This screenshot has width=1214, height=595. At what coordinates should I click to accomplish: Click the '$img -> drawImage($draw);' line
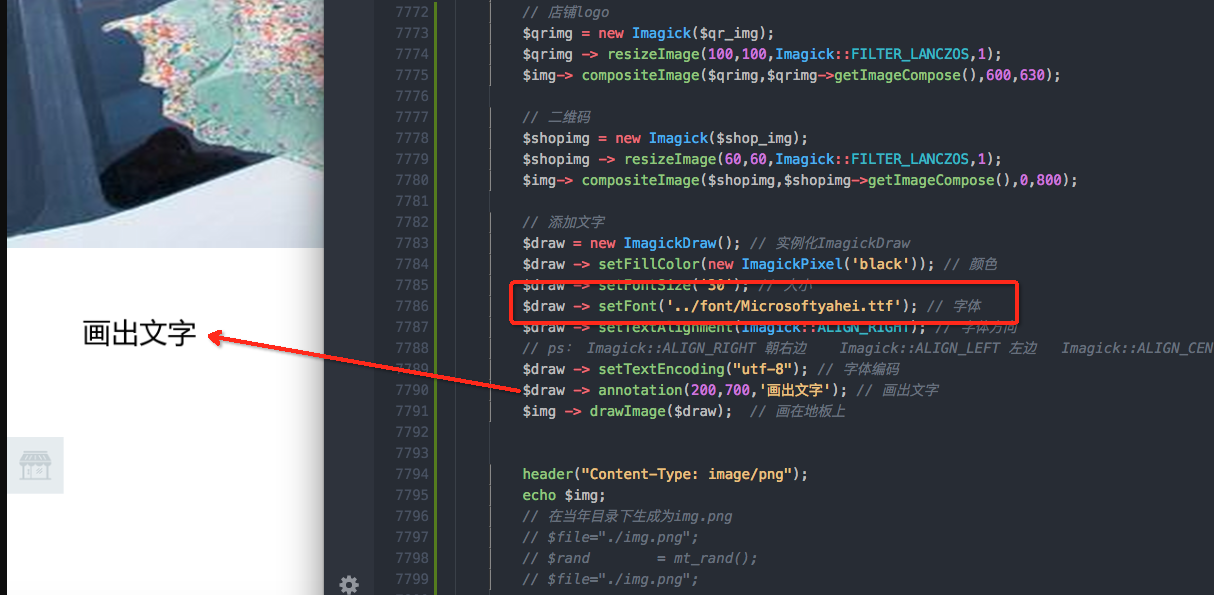pyautogui.click(x=627, y=412)
